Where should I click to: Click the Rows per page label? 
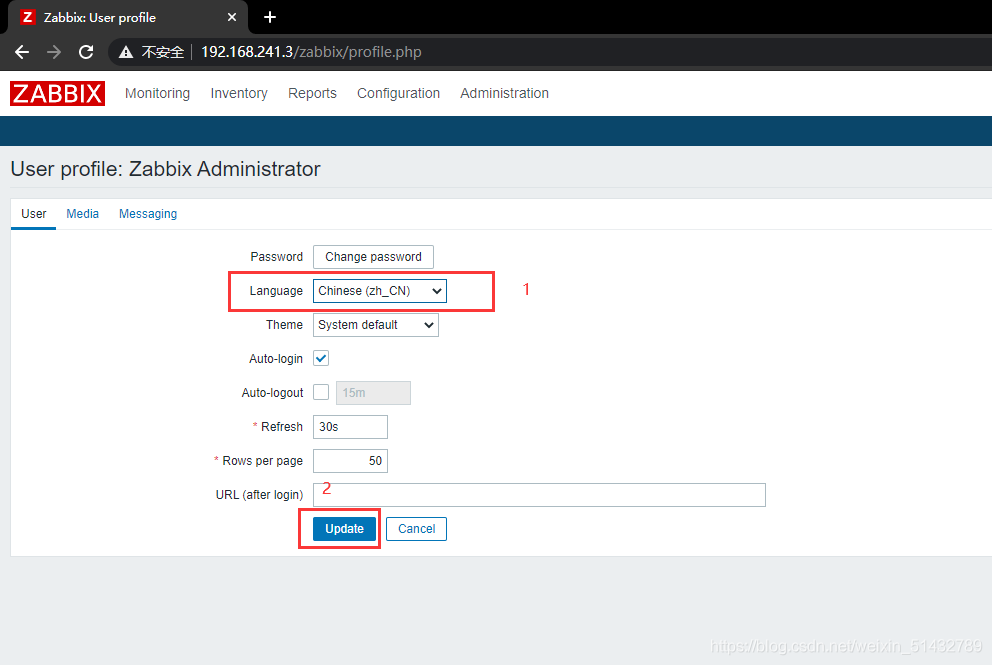tap(262, 461)
